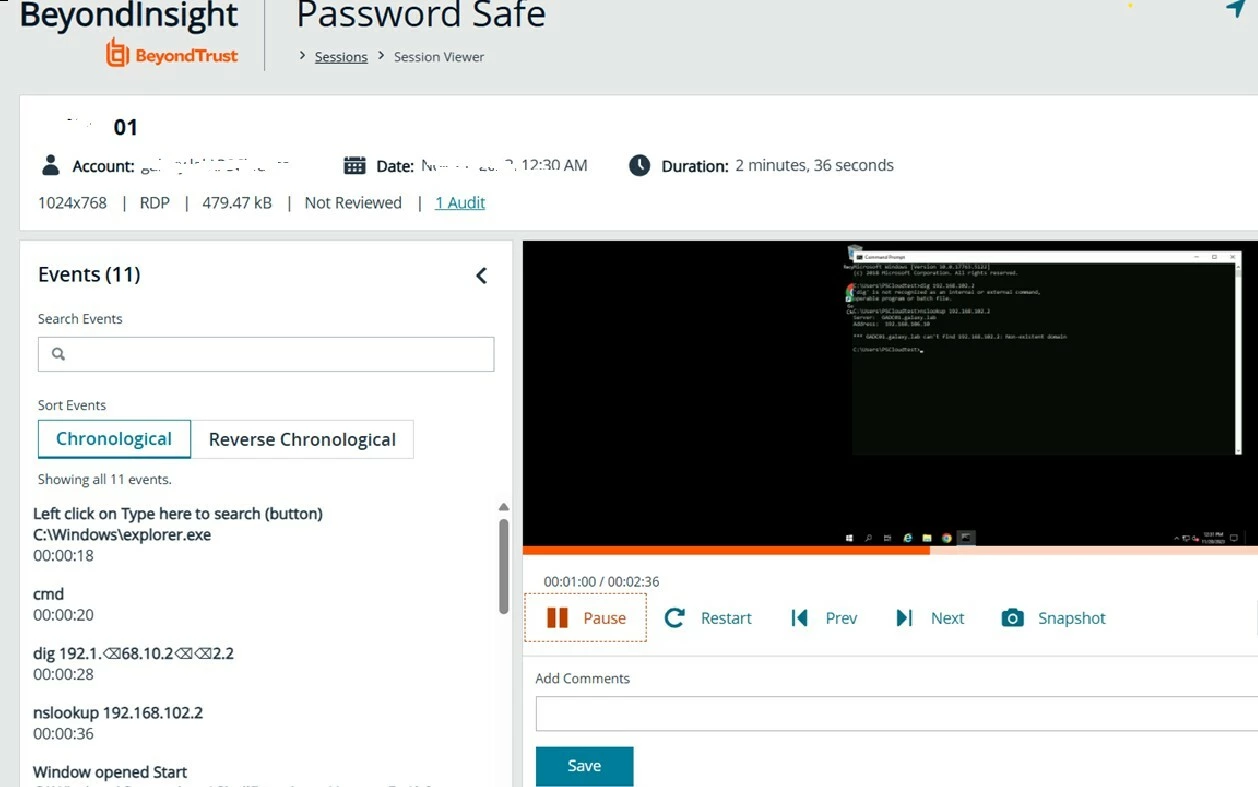
Task: Take a Snapshot of the session
Action: coord(1053,618)
